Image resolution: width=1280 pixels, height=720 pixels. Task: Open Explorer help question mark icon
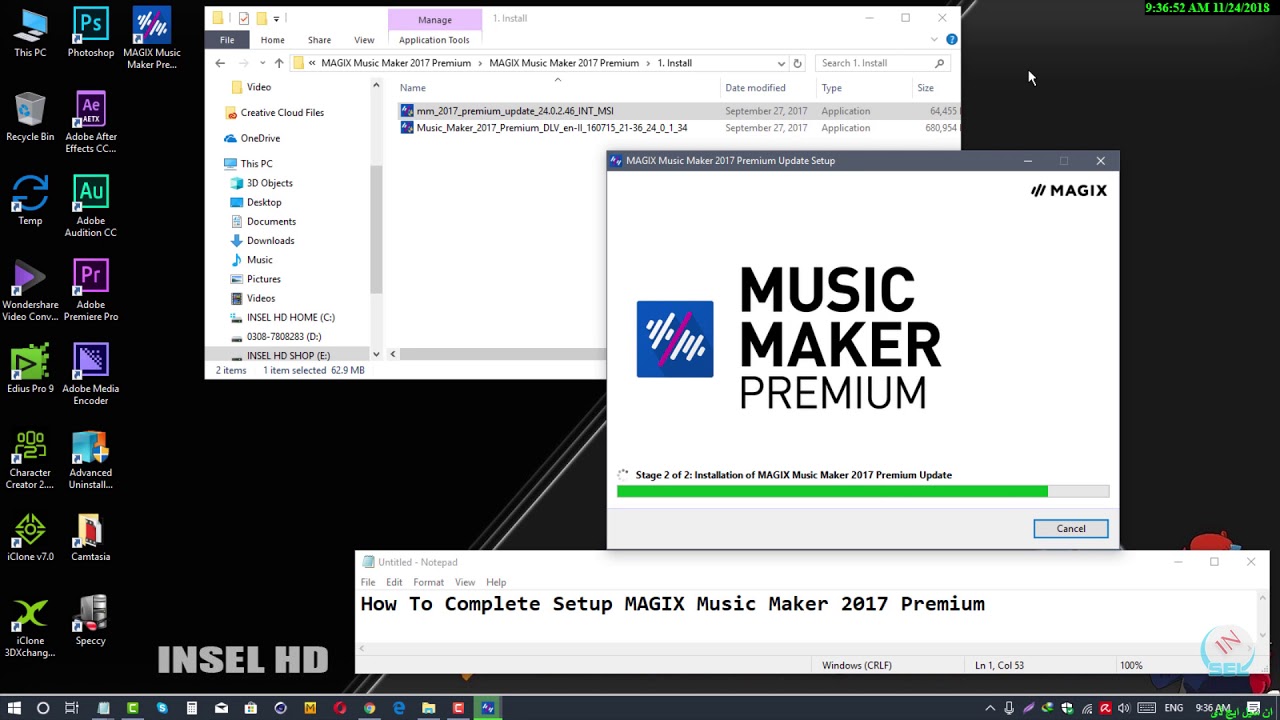[951, 40]
